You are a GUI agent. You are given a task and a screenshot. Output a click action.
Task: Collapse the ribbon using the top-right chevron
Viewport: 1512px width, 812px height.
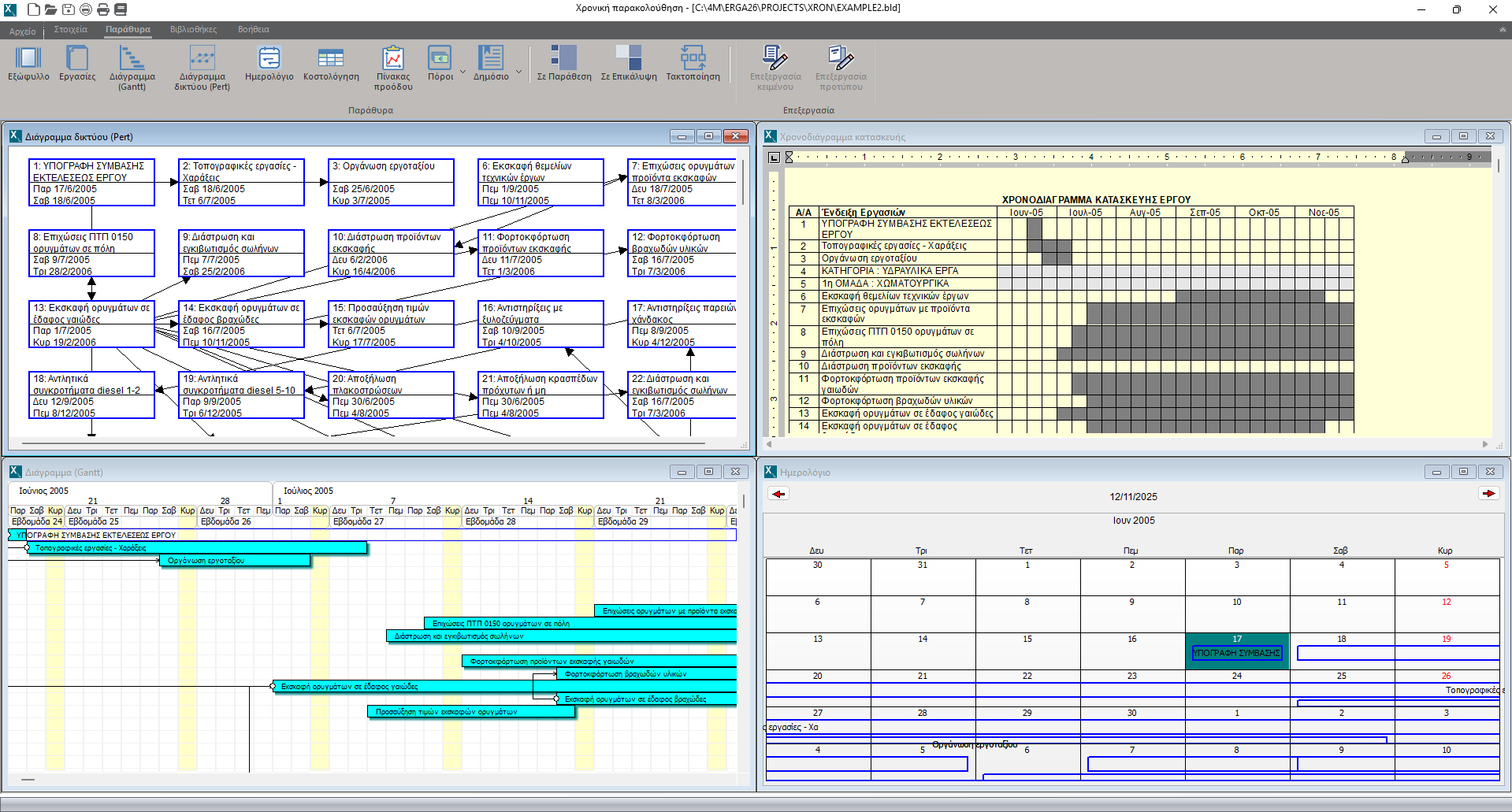[1502, 30]
